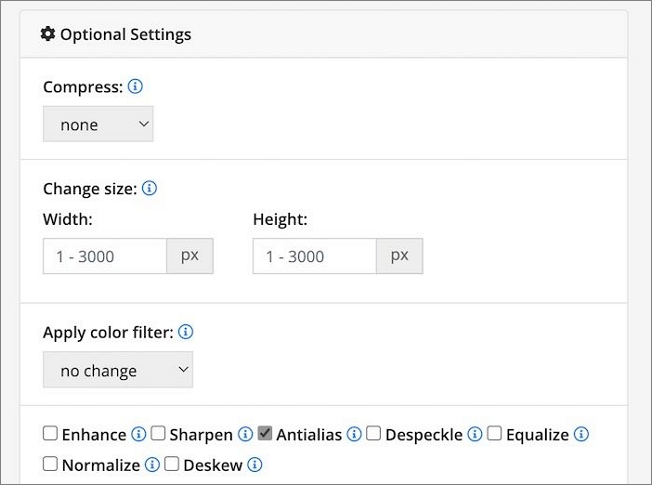The width and height of the screenshot is (652, 485).
Task: Focus the Height input field
Action: click(x=315, y=256)
